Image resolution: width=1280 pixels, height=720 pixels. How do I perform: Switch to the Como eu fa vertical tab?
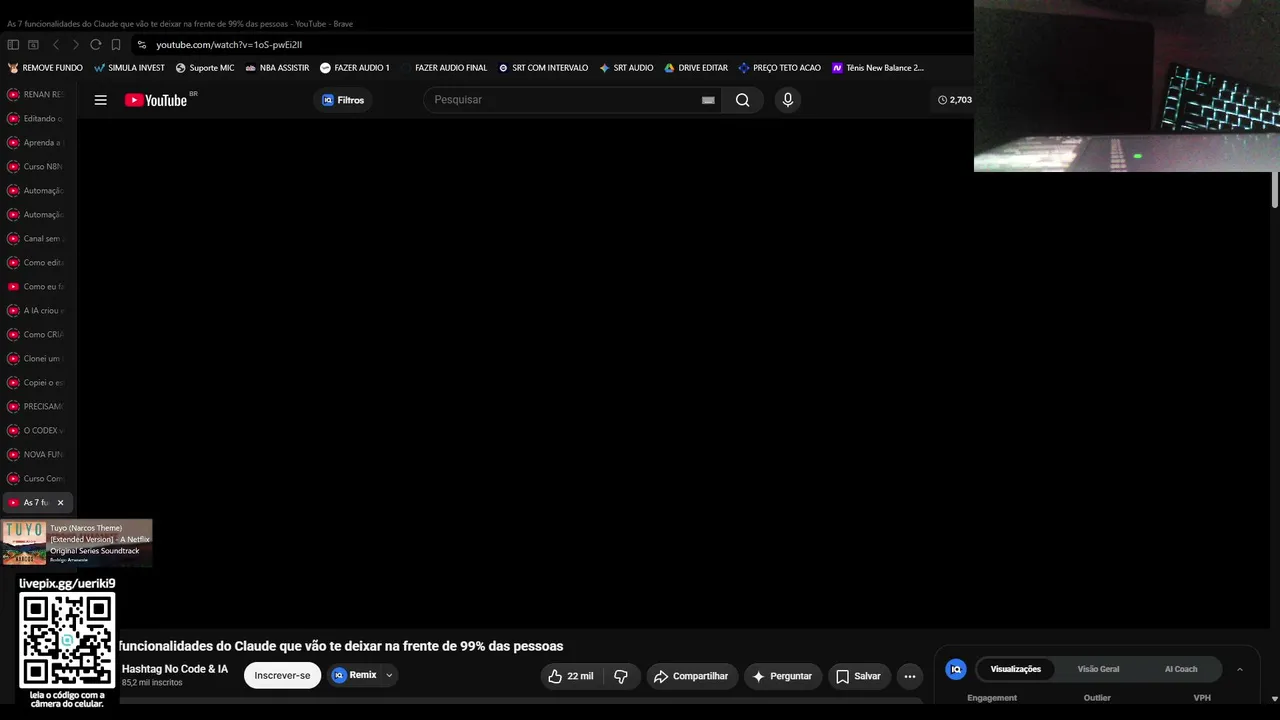[x=38, y=286]
